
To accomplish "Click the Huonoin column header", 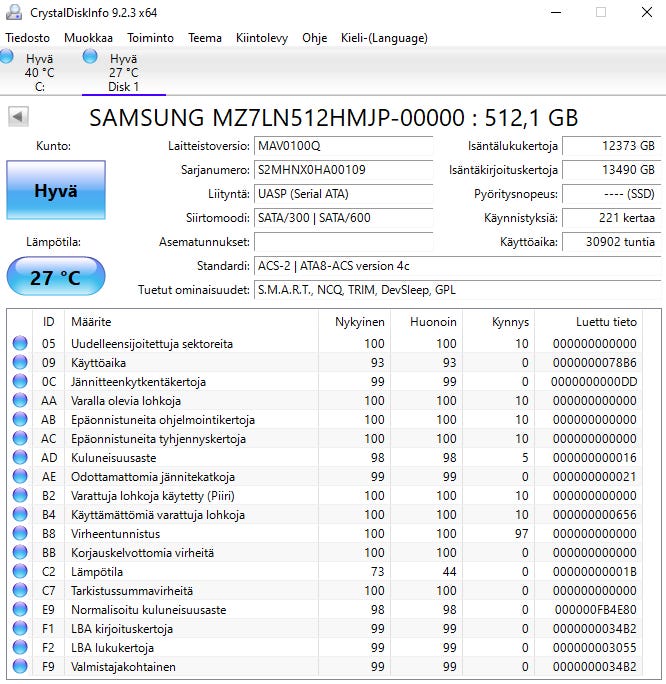I will [x=427, y=322].
